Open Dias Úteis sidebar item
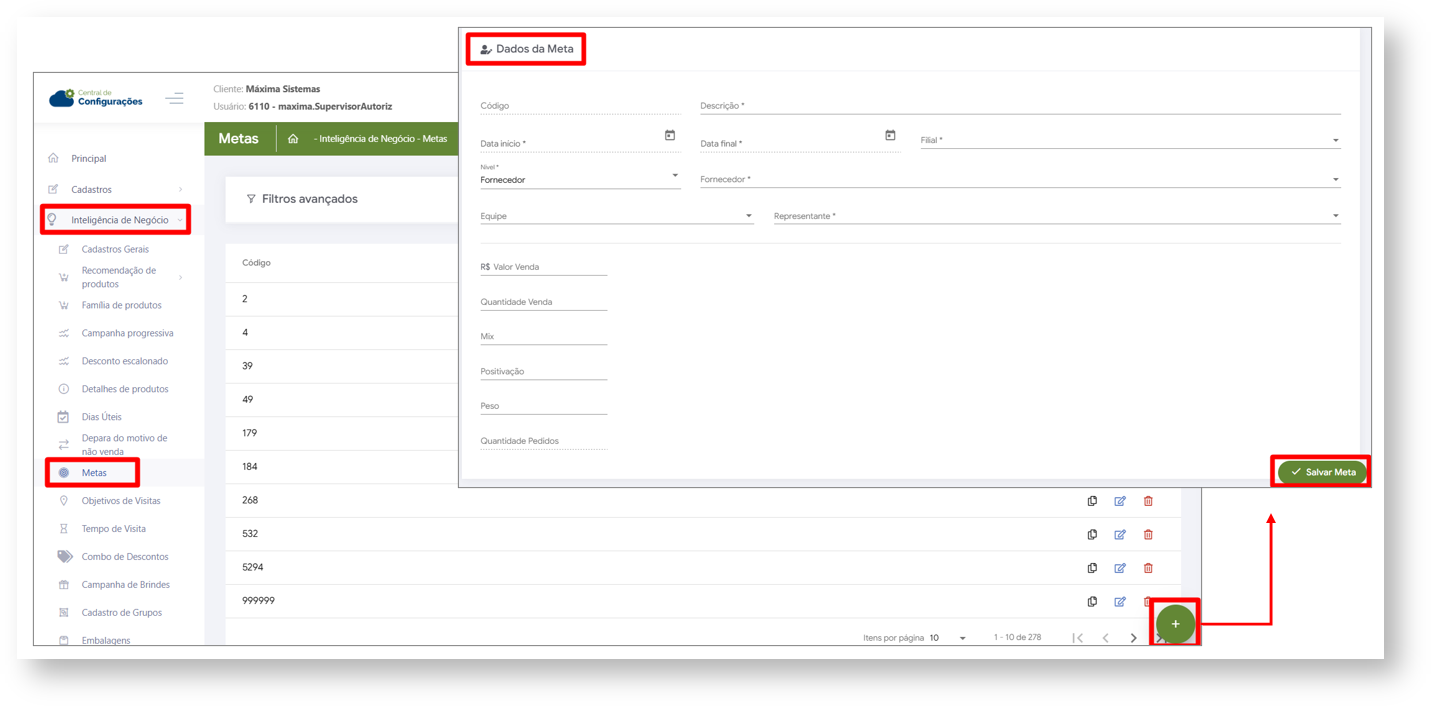The width and height of the screenshot is (1432, 707). pyautogui.click(x=101, y=417)
